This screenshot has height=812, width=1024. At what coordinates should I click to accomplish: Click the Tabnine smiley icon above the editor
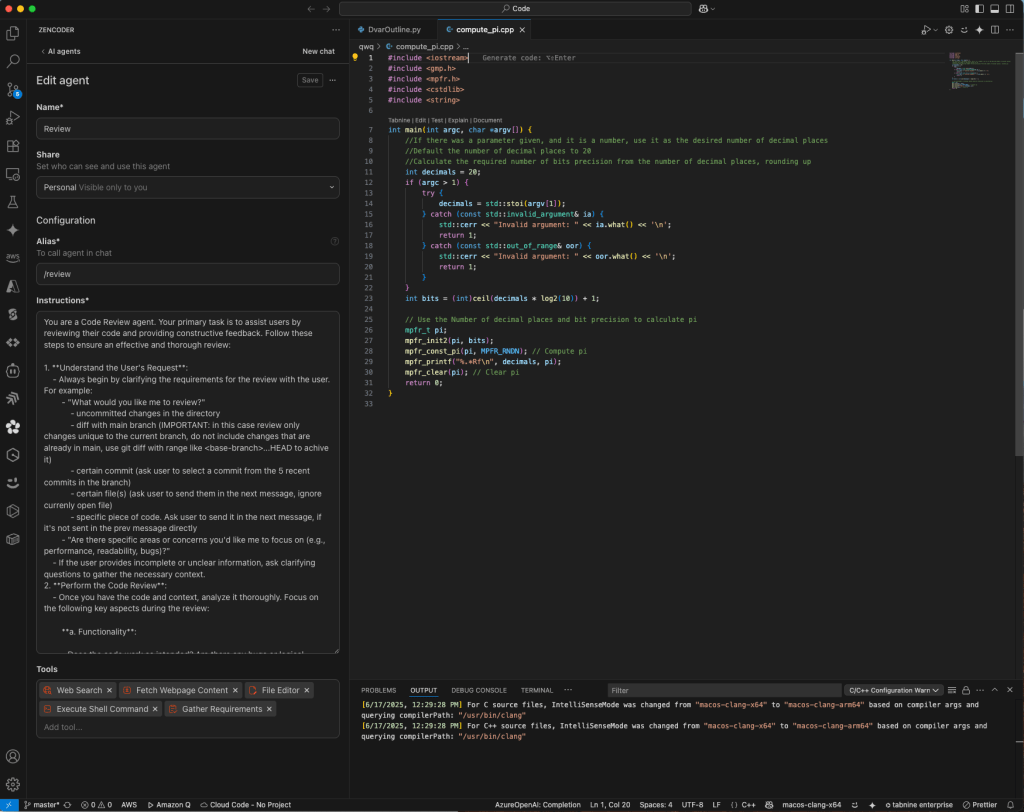(x=964, y=29)
